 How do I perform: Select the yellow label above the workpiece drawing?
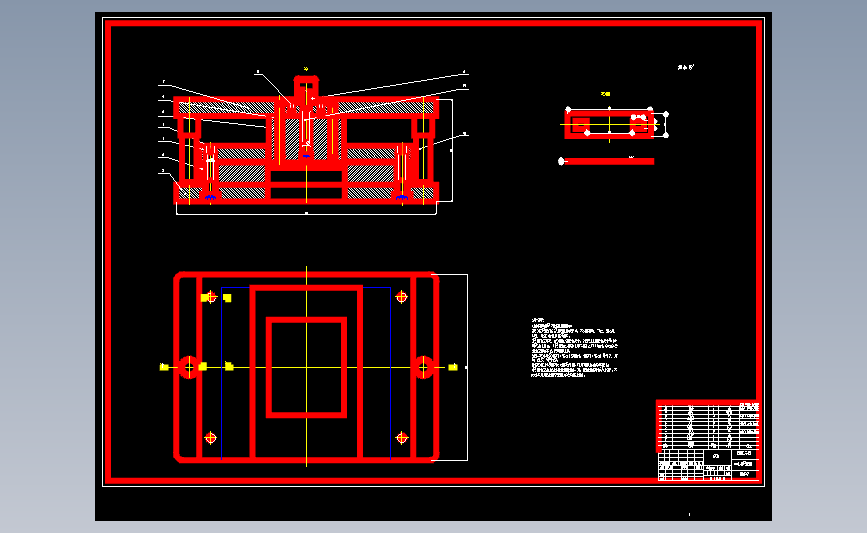(605, 94)
